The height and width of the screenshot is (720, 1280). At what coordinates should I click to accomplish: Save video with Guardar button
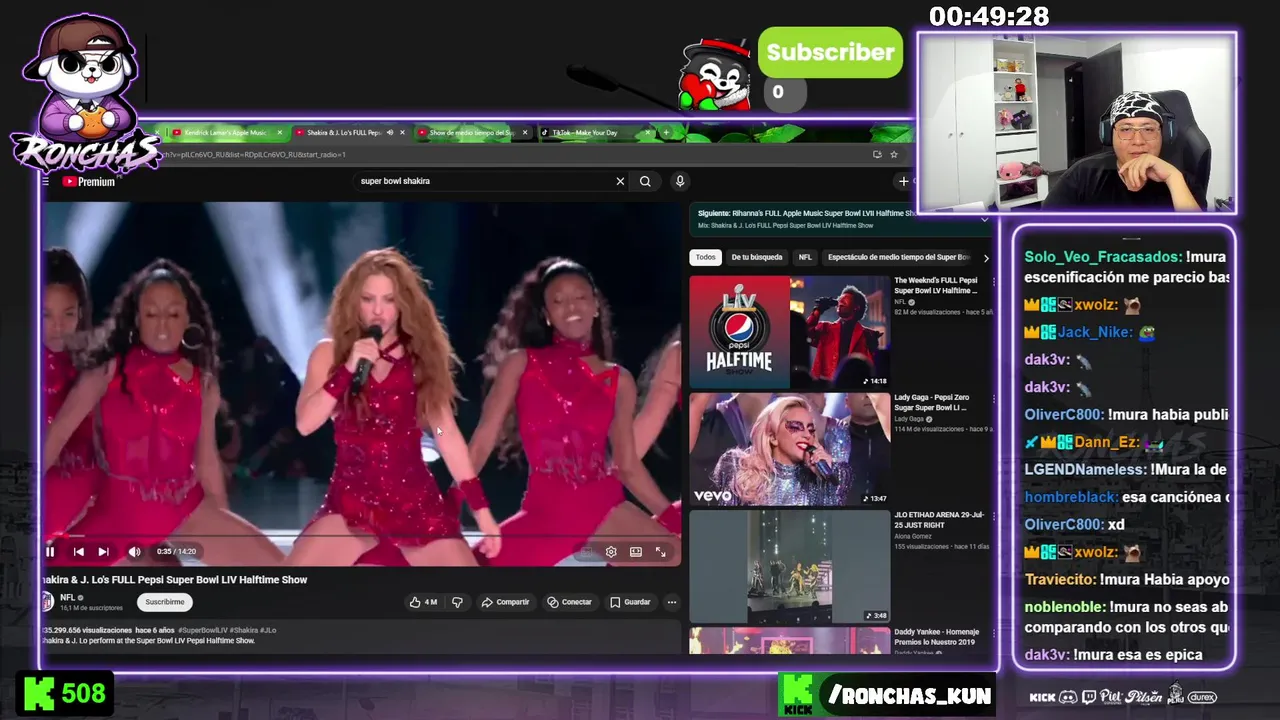tap(630, 602)
